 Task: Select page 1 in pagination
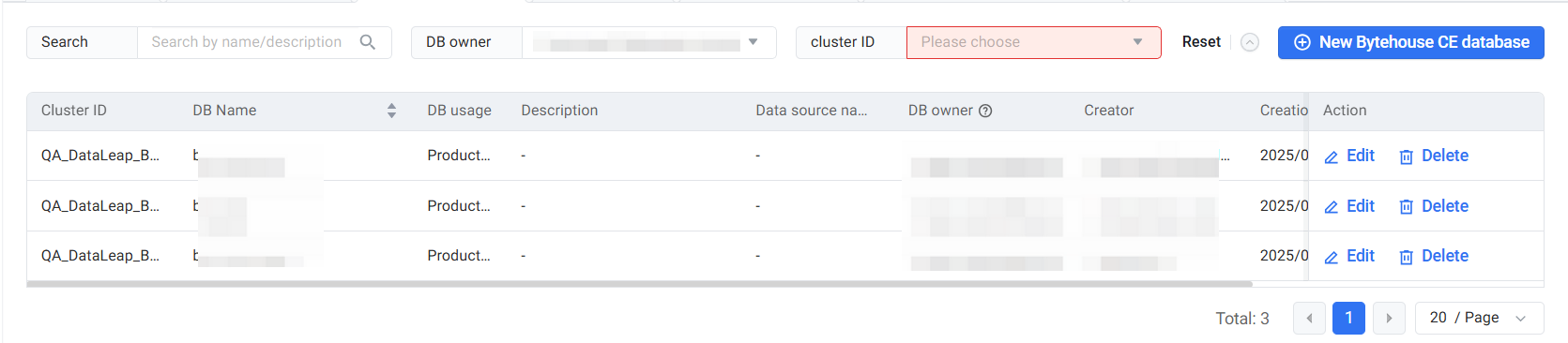click(x=1348, y=318)
